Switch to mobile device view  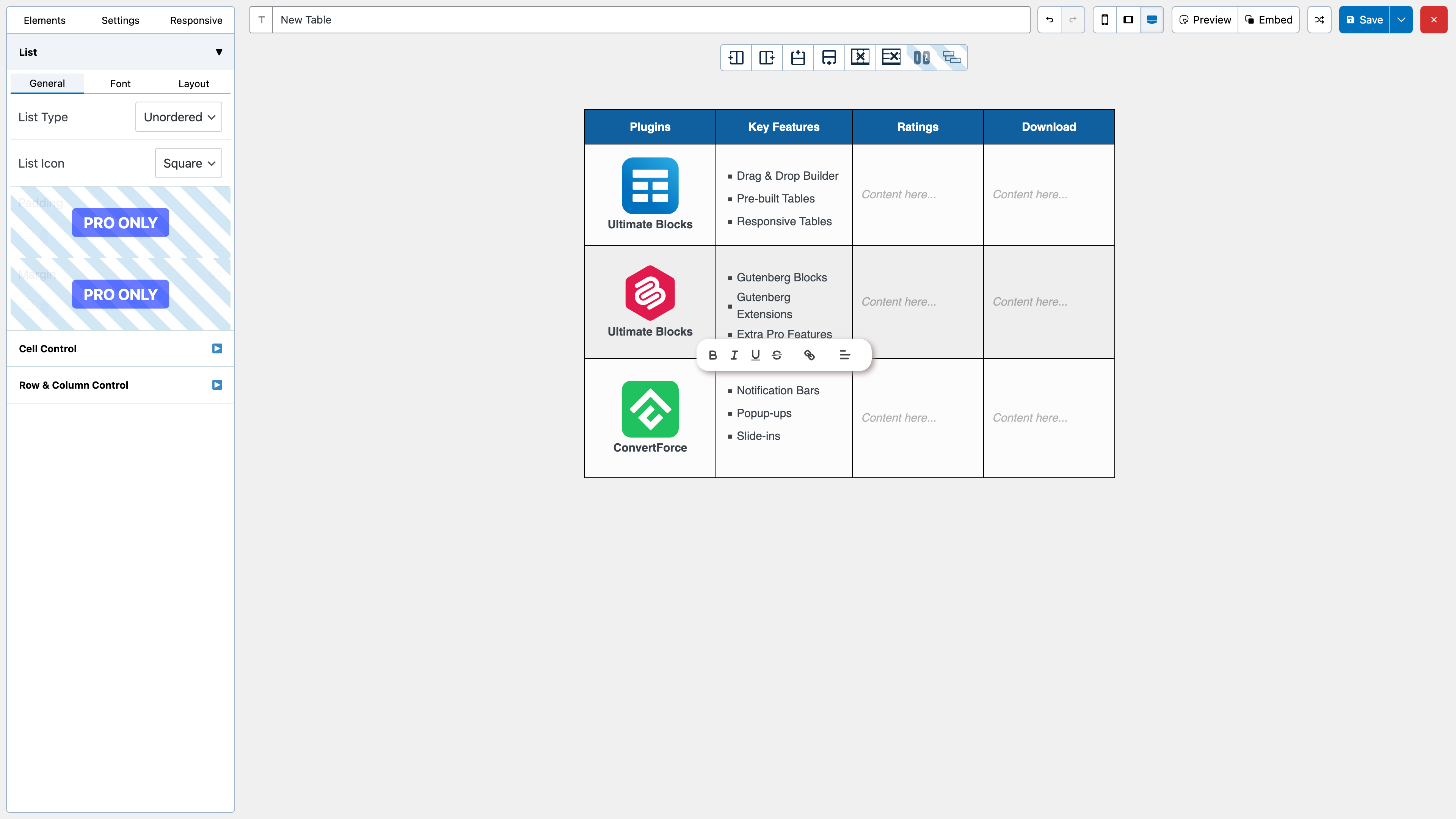click(x=1105, y=20)
